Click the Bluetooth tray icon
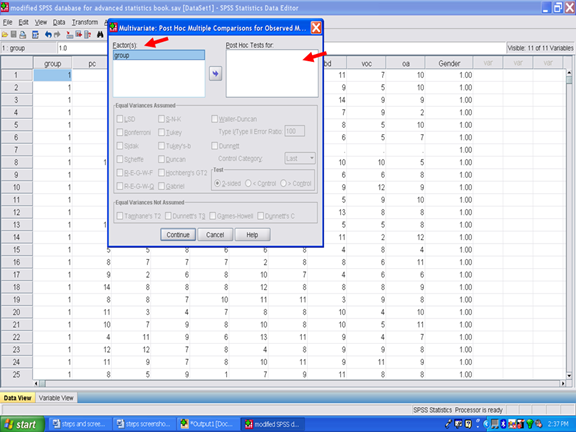 point(504,424)
